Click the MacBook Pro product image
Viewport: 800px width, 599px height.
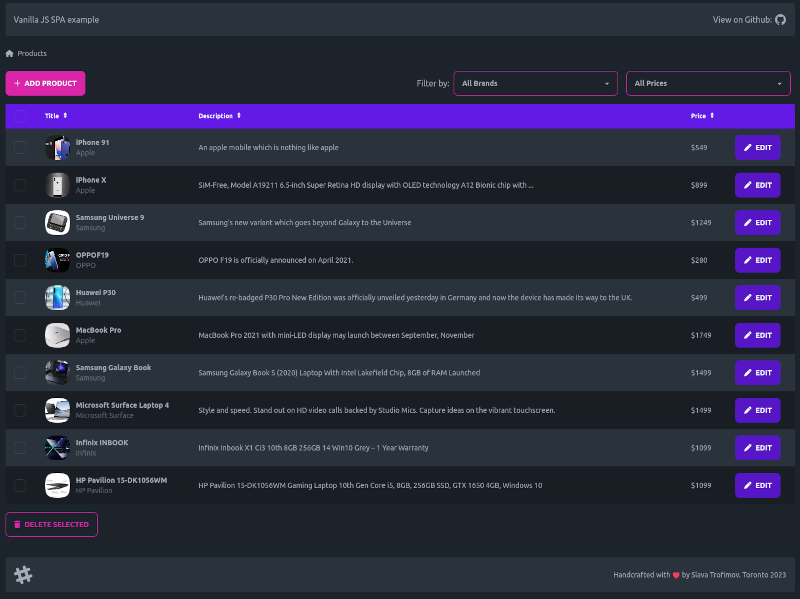[x=57, y=335]
